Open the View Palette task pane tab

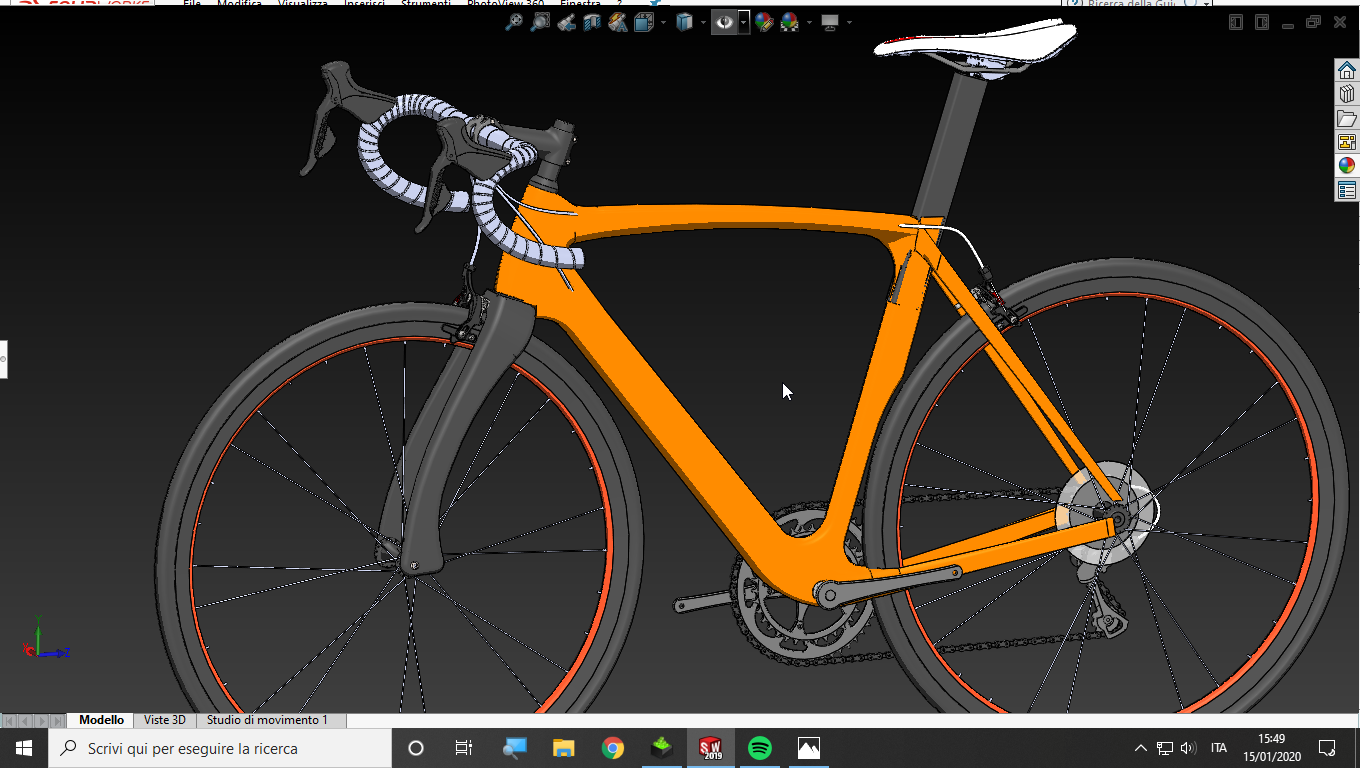[x=1347, y=142]
